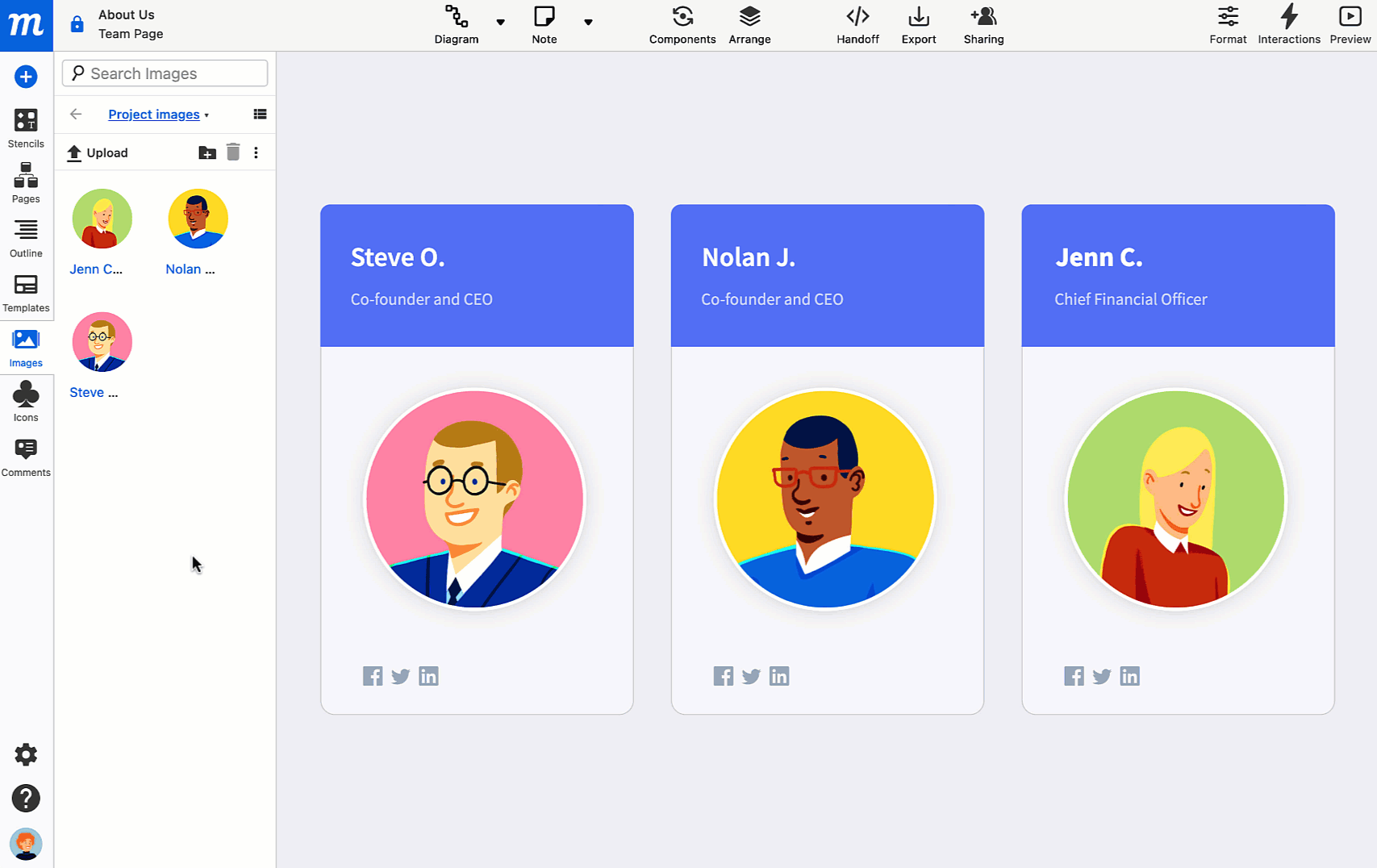Switch to the Icons panel

(x=26, y=399)
